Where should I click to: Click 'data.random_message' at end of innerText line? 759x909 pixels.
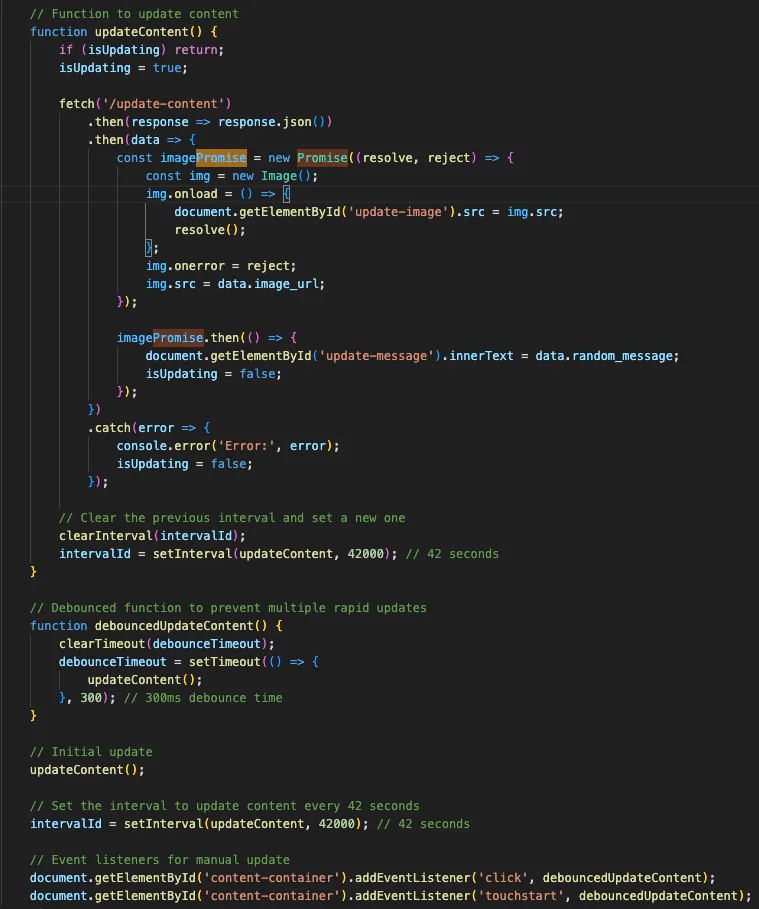coord(604,355)
